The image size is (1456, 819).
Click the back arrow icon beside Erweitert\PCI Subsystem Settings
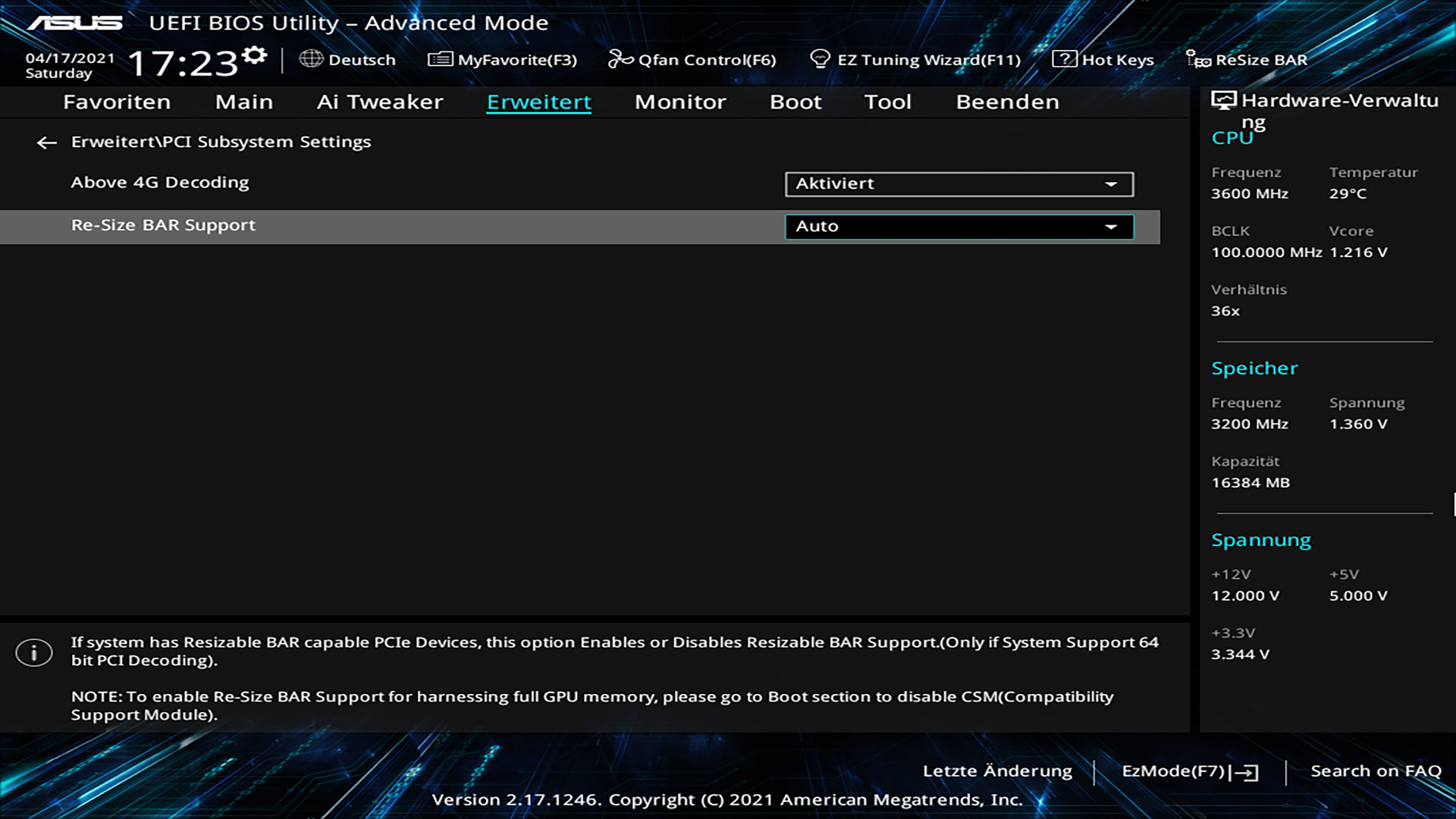click(x=46, y=143)
